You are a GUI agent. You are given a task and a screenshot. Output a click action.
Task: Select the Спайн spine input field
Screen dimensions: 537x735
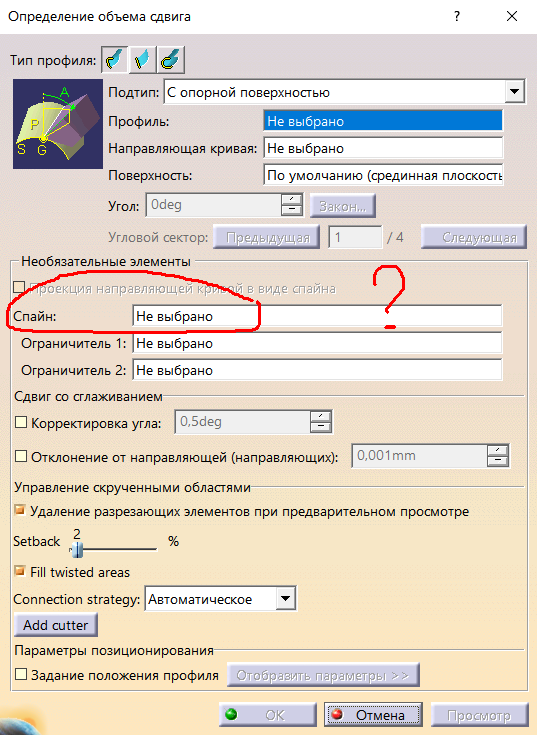coord(317,316)
